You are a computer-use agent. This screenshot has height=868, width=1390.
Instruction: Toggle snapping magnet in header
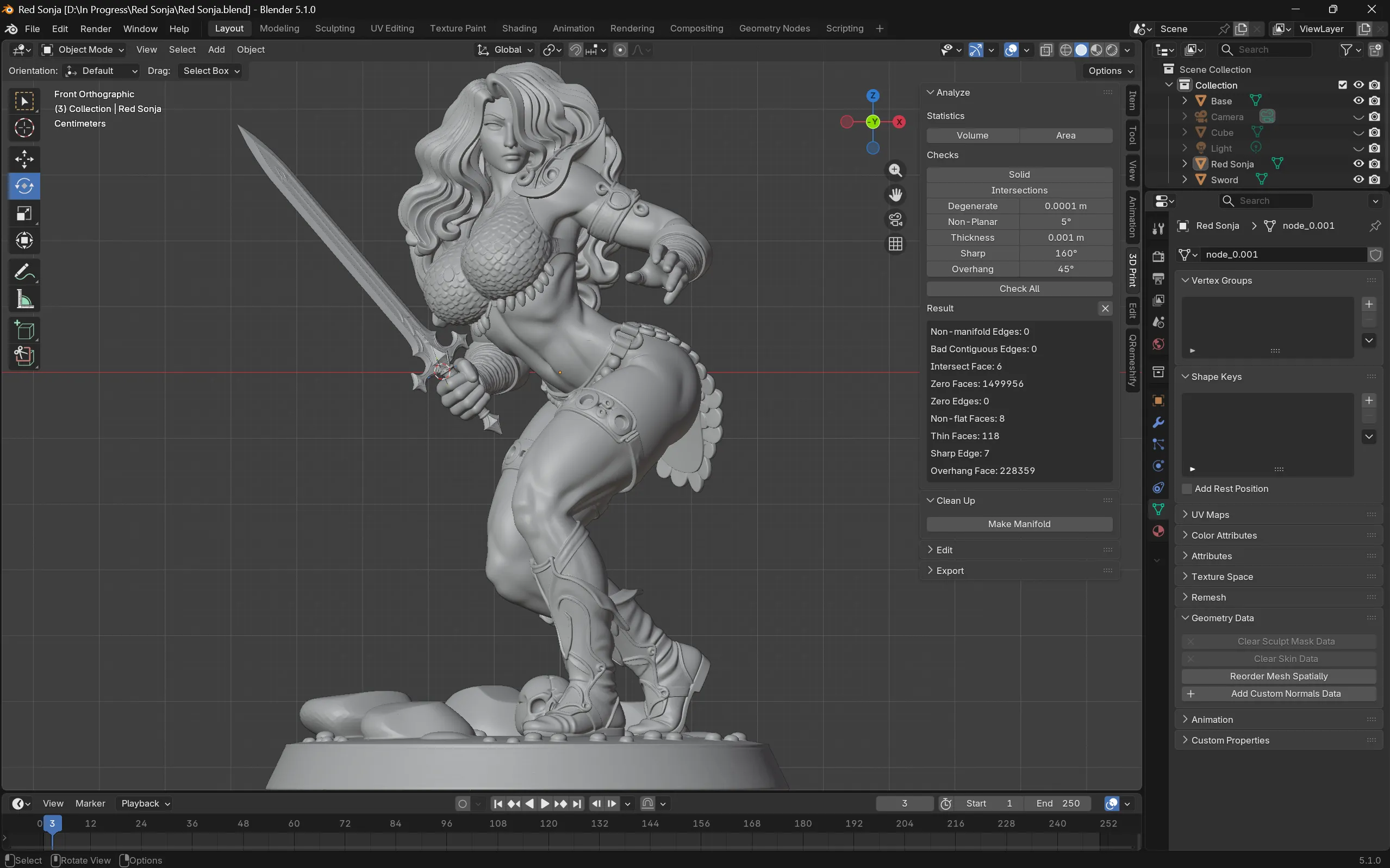pos(575,50)
